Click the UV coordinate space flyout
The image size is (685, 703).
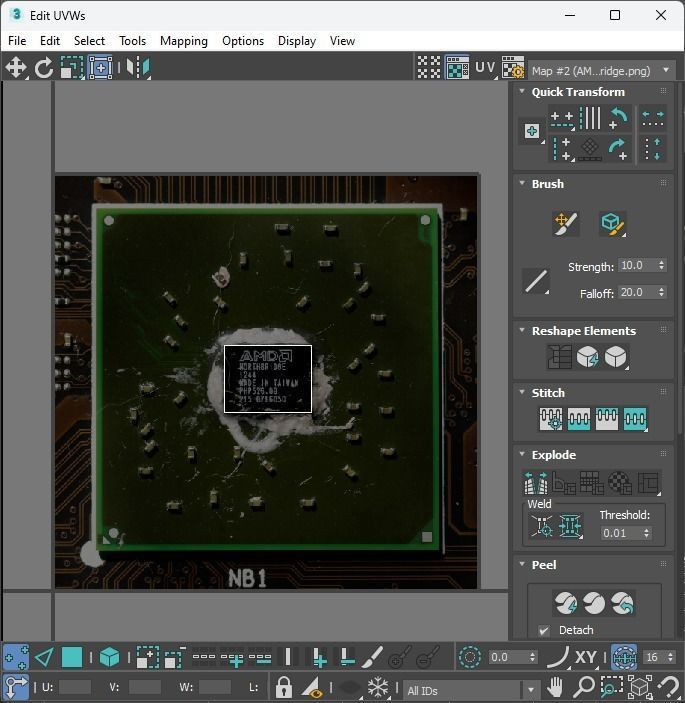tap(486, 68)
